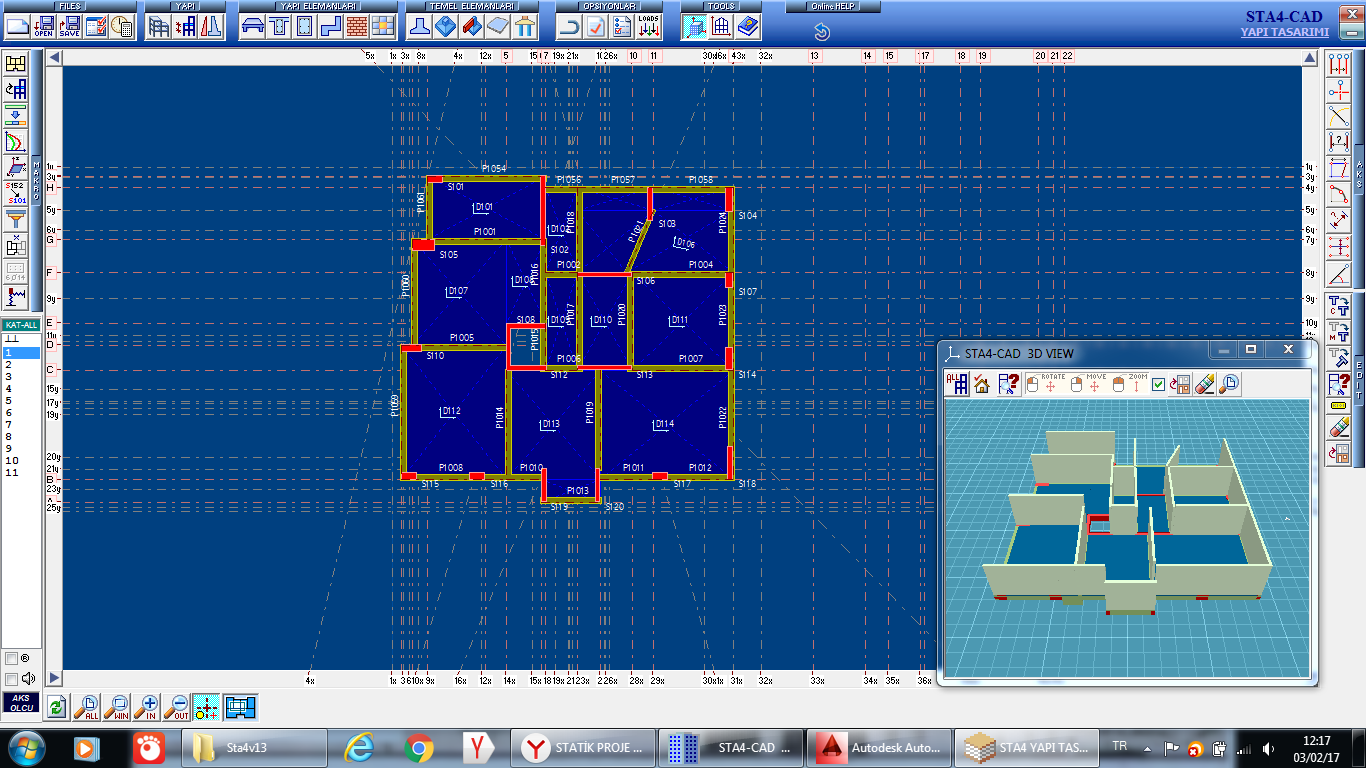Click the KAT-ALL floor selector header

[x=21, y=325]
